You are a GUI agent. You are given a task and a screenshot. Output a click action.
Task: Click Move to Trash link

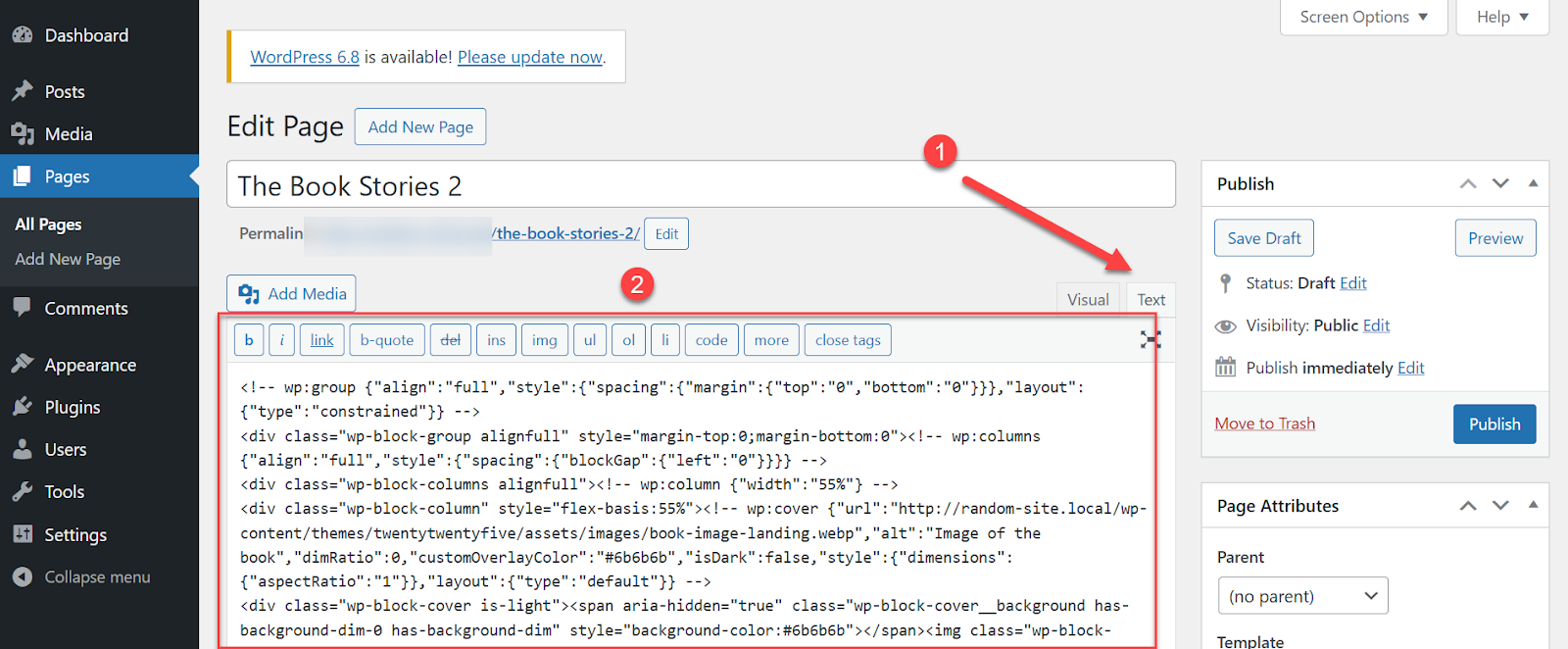tap(1265, 424)
